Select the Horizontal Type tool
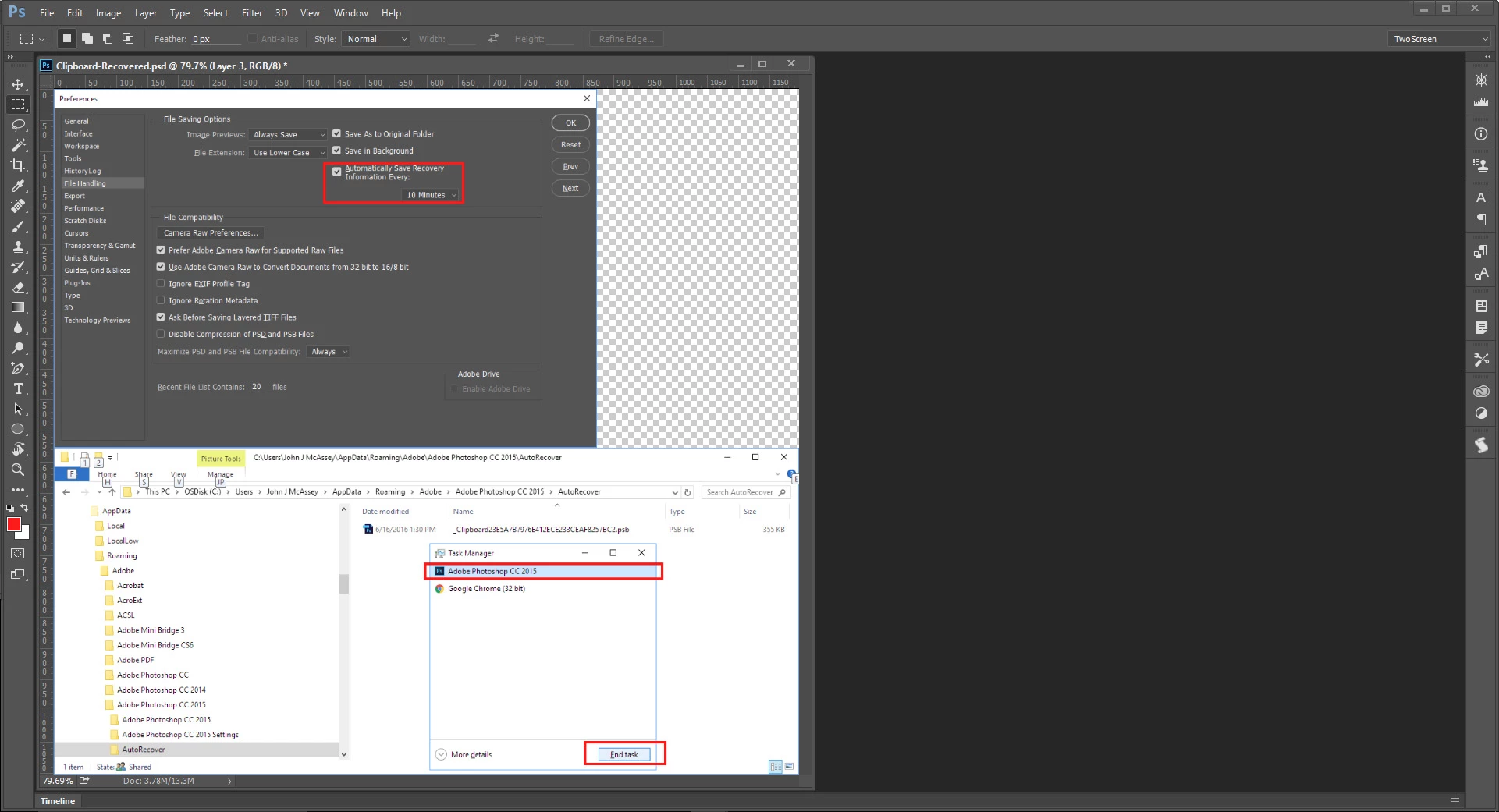This screenshot has height=812, width=1499. (x=18, y=388)
